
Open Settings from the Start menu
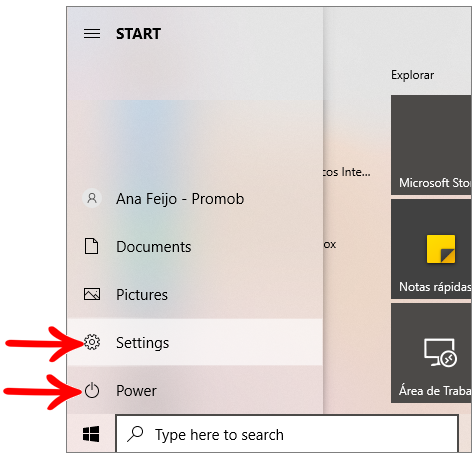click(195, 342)
